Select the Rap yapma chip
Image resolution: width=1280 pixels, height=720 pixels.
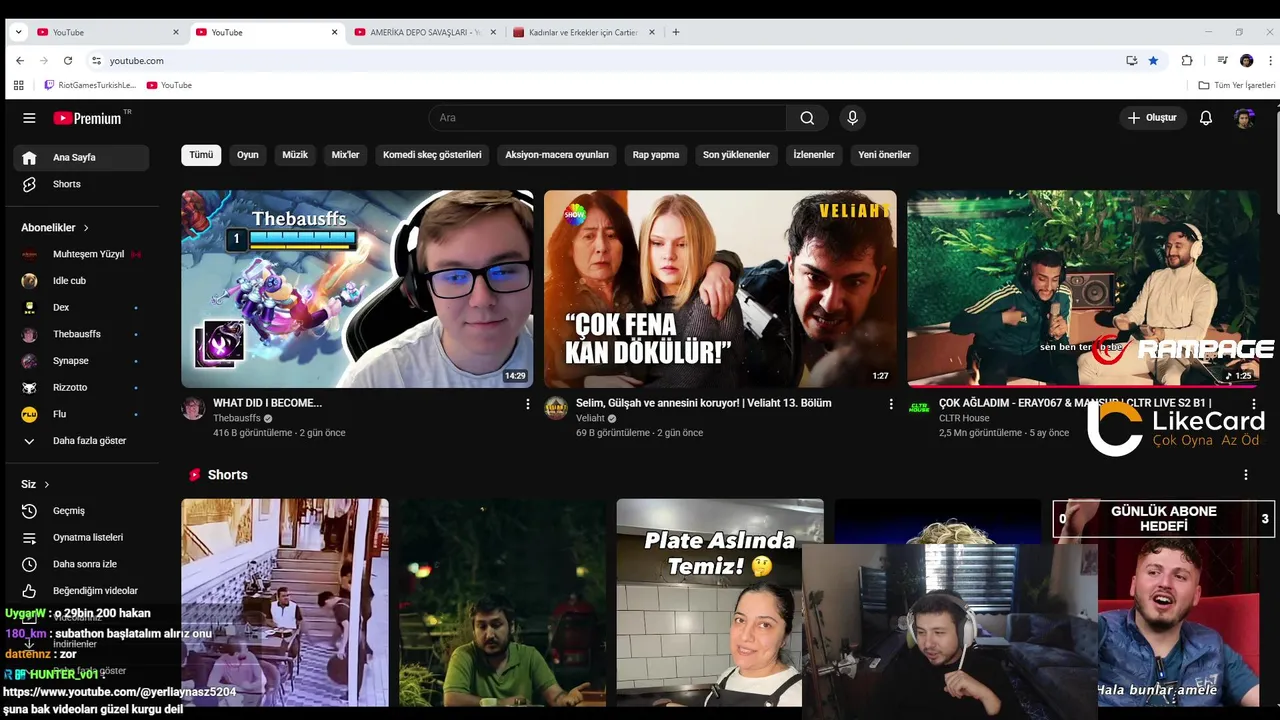[656, 155]
